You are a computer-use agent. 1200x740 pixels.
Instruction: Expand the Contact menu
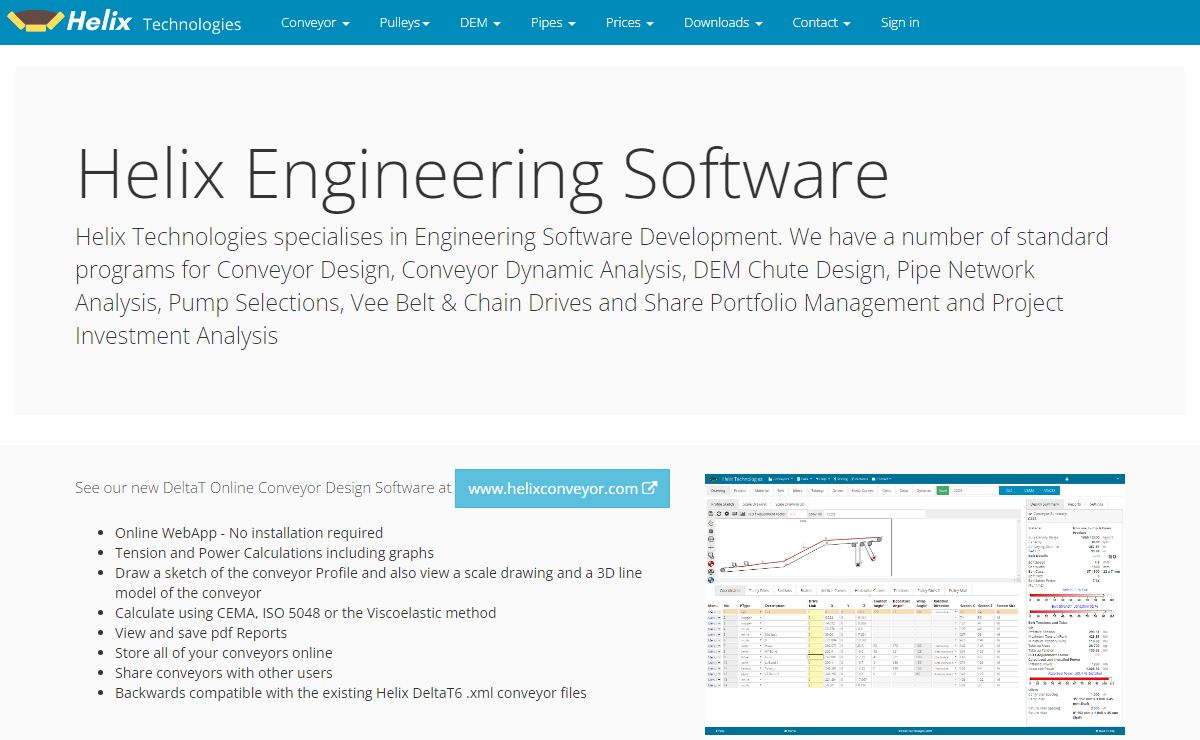[822, 22]
